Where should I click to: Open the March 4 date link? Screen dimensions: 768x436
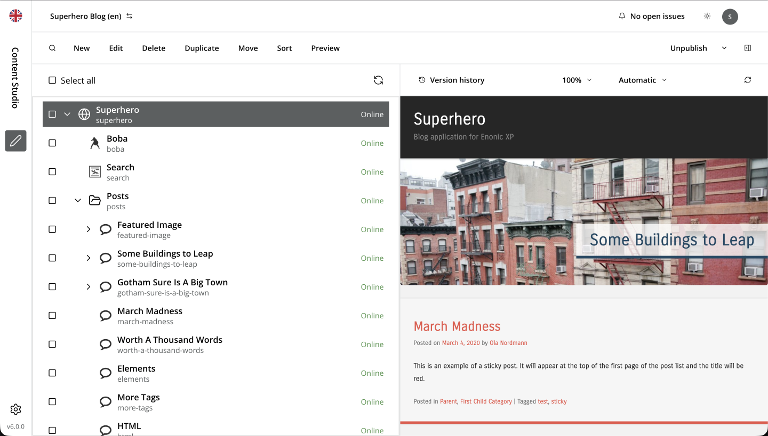460,343
